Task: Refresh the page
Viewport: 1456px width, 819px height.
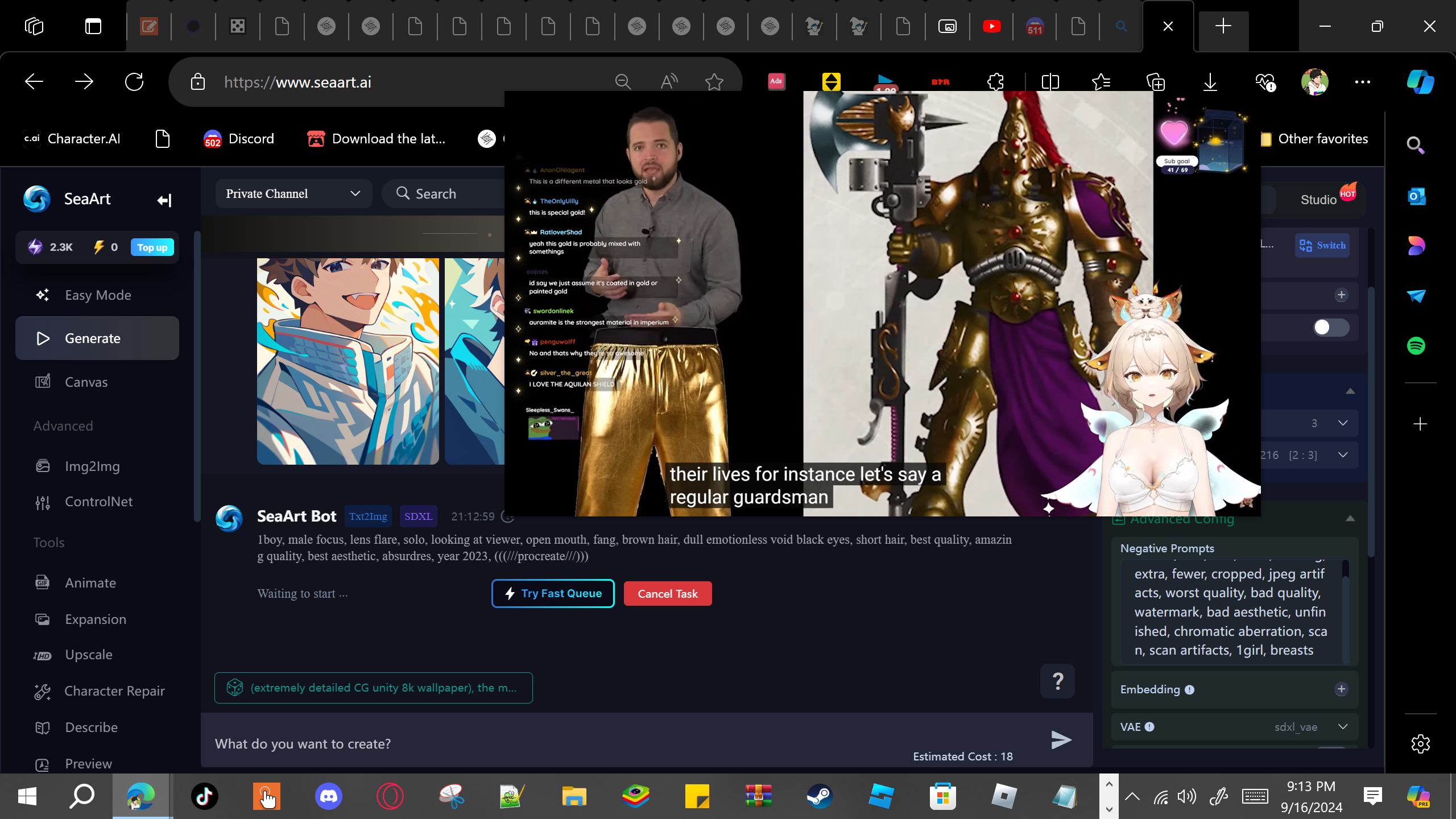Action: click(134, 82)
